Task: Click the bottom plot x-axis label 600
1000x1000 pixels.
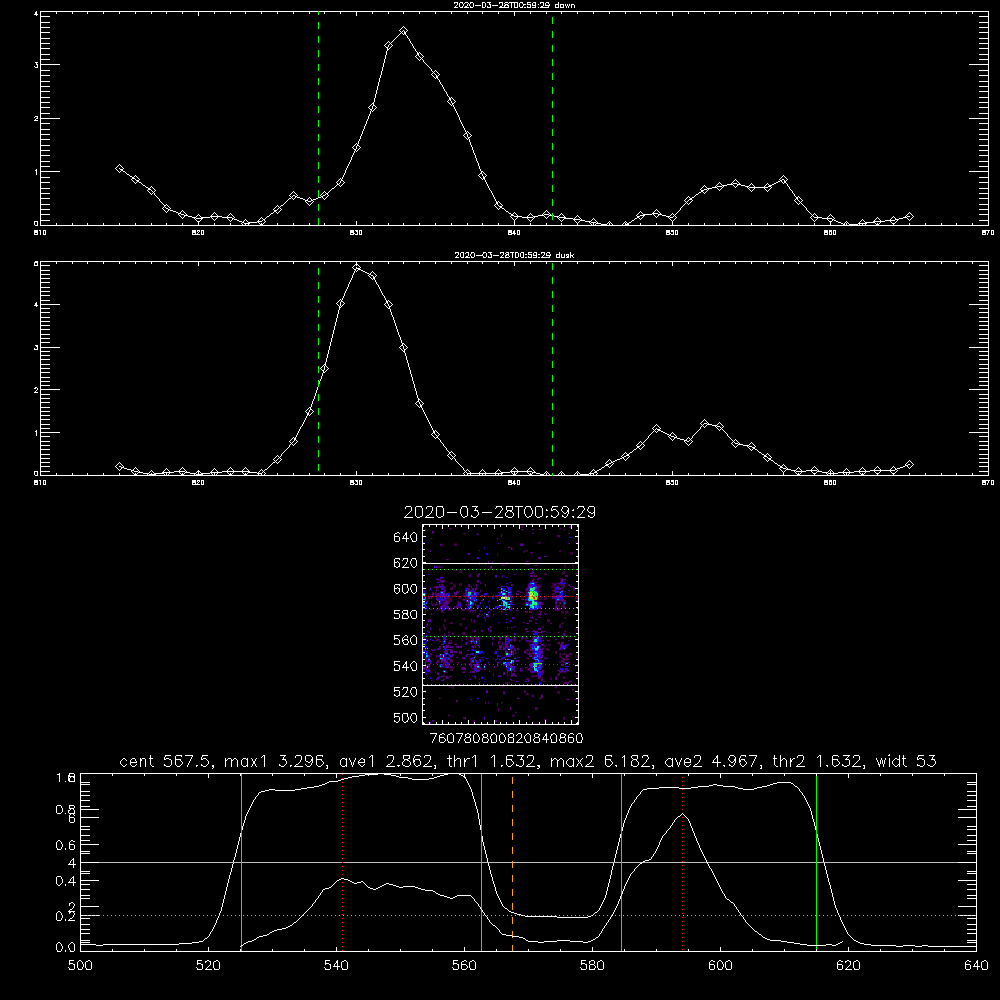Action: (720, 965)
